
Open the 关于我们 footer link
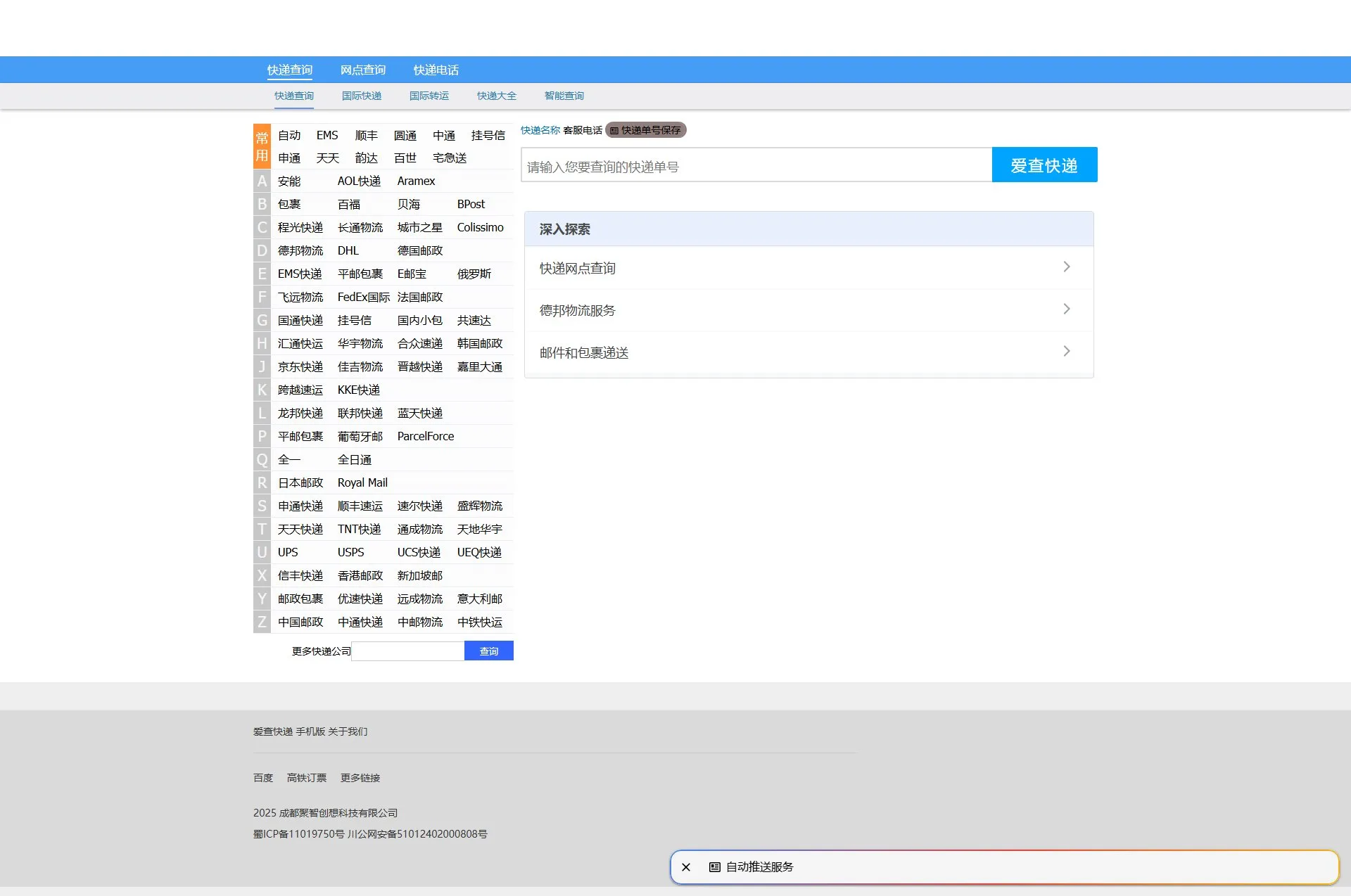pyautogui.click(x=348, y=731)
